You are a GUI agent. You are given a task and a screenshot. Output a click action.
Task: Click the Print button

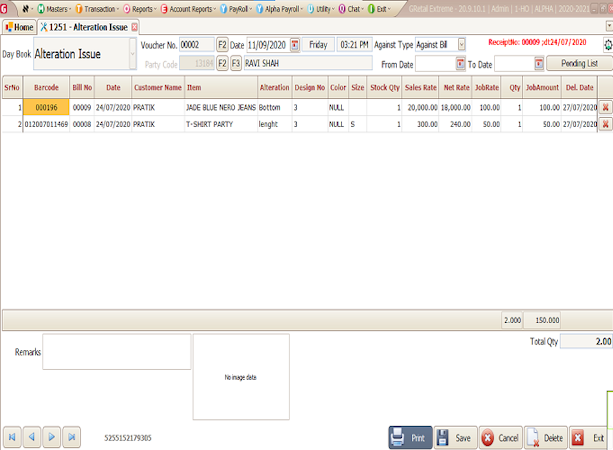pyautogui.click(x=410, y=437)
